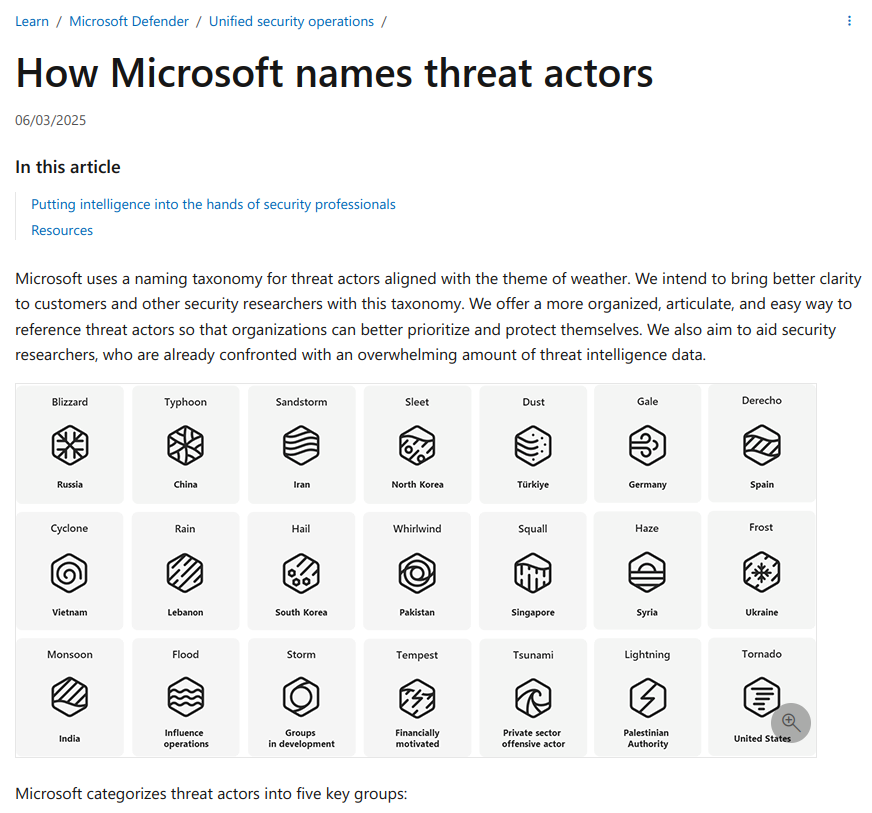This screenshot has height=813, width=872.
Task: Click the Tornado label text
Action: coord(761,654)
